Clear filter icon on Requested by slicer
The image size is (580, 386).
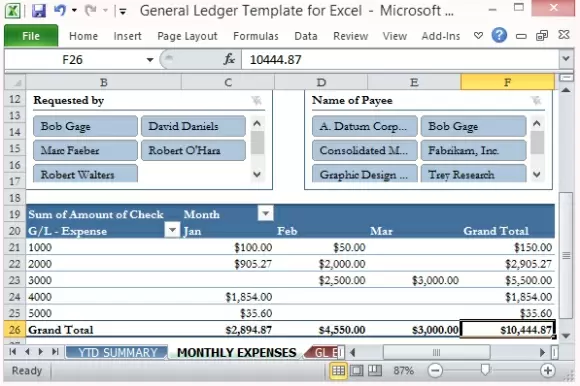click(x=256, y=100)
